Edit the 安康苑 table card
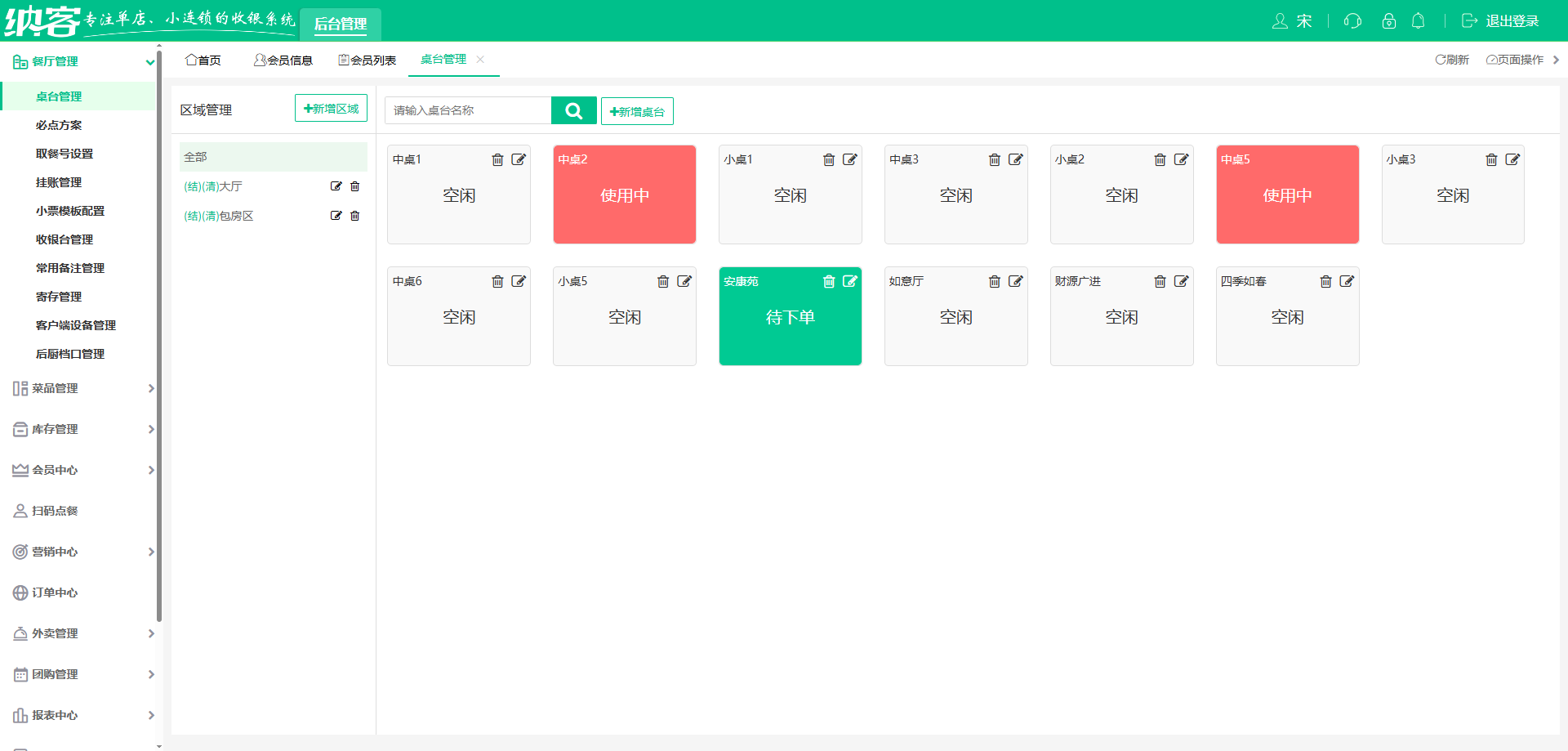The width and height of the screenshot is (1568, 751). click(850, 281)
